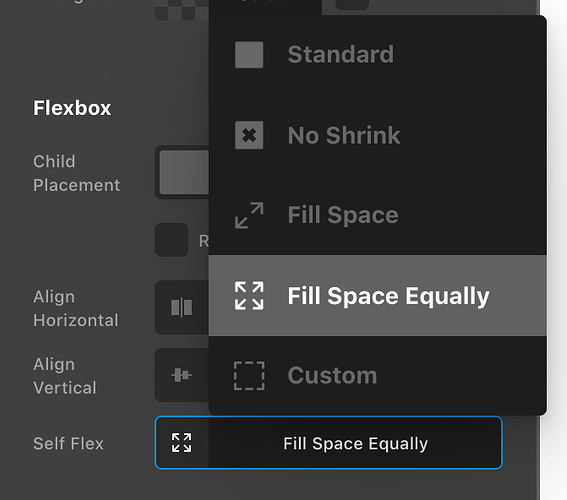Click the No Shrink cross icon
Screen dimensions: 567x500
tap(249, 135)
